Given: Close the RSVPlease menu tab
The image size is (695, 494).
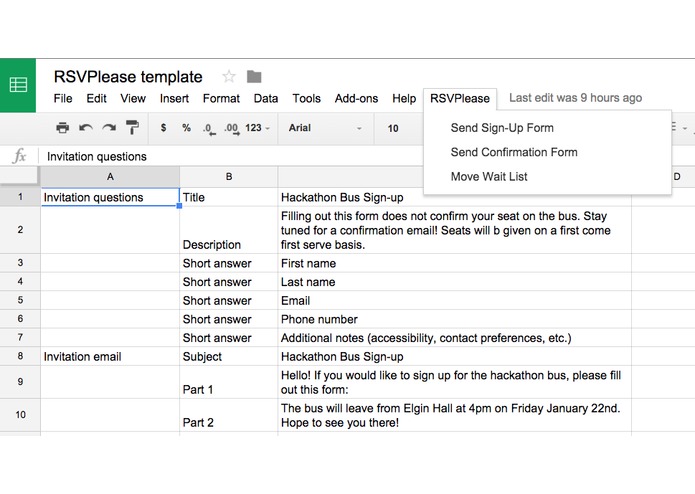Looking at the screenshot, I should (460, 98).
